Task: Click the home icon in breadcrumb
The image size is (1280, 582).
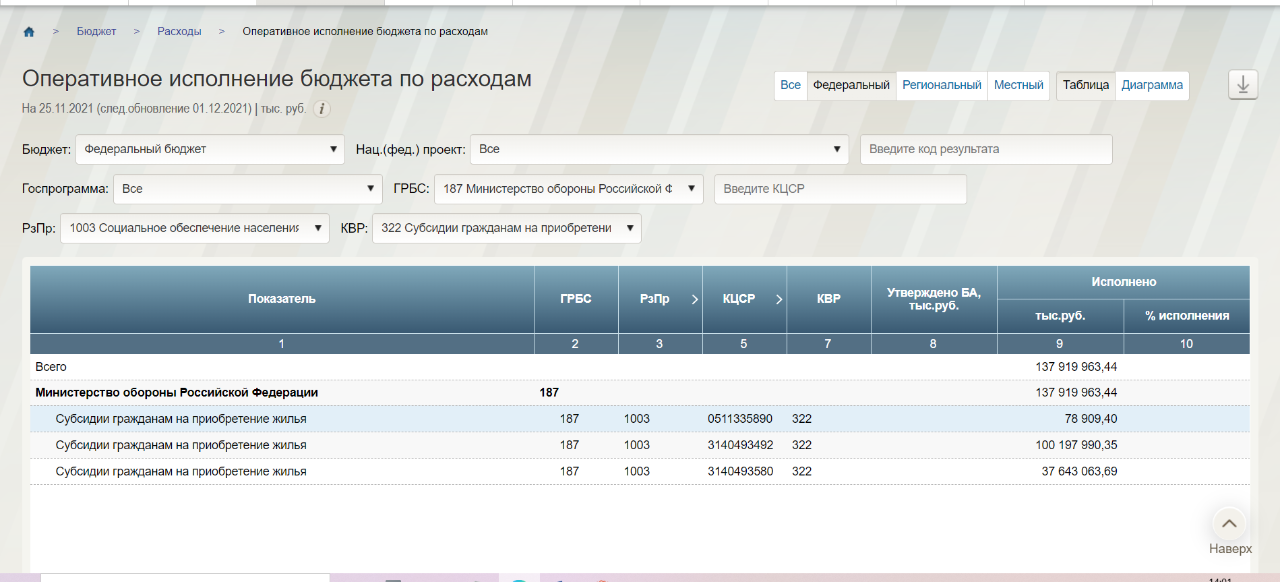Action: tap(29, 32)
